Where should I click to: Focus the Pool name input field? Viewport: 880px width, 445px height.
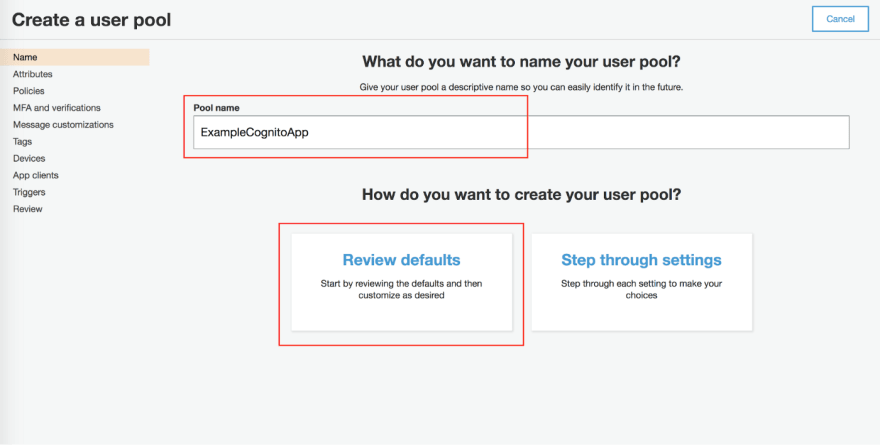click(x=521, y=132)
